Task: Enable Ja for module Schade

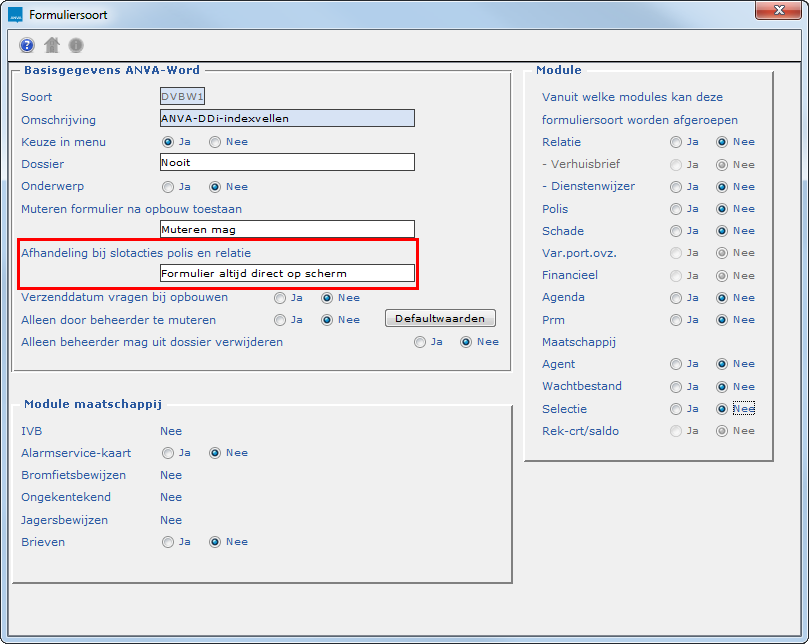Action: click(x=677, y=231)
